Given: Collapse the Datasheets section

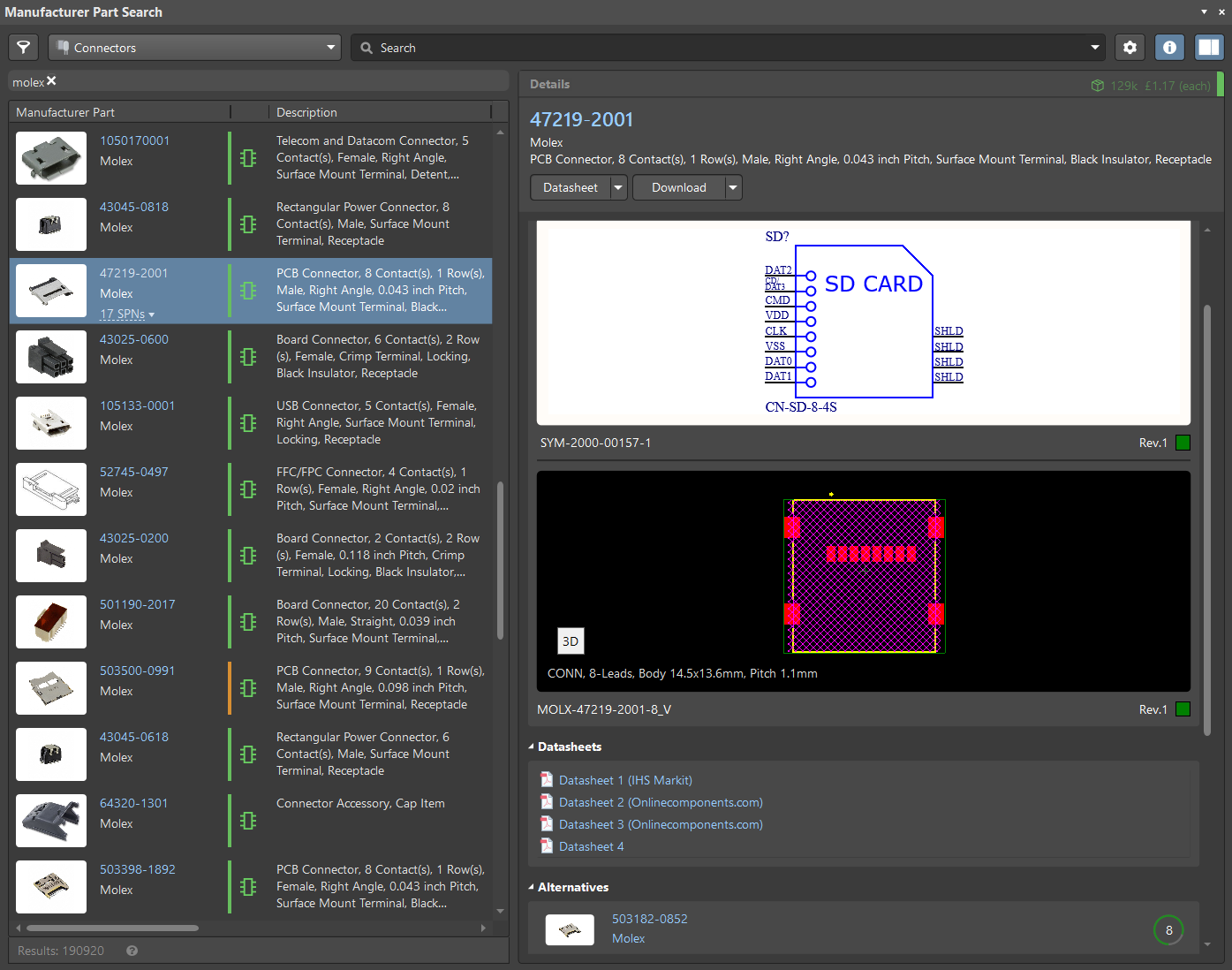Looking at the screenshot, I should coord(532,746).
